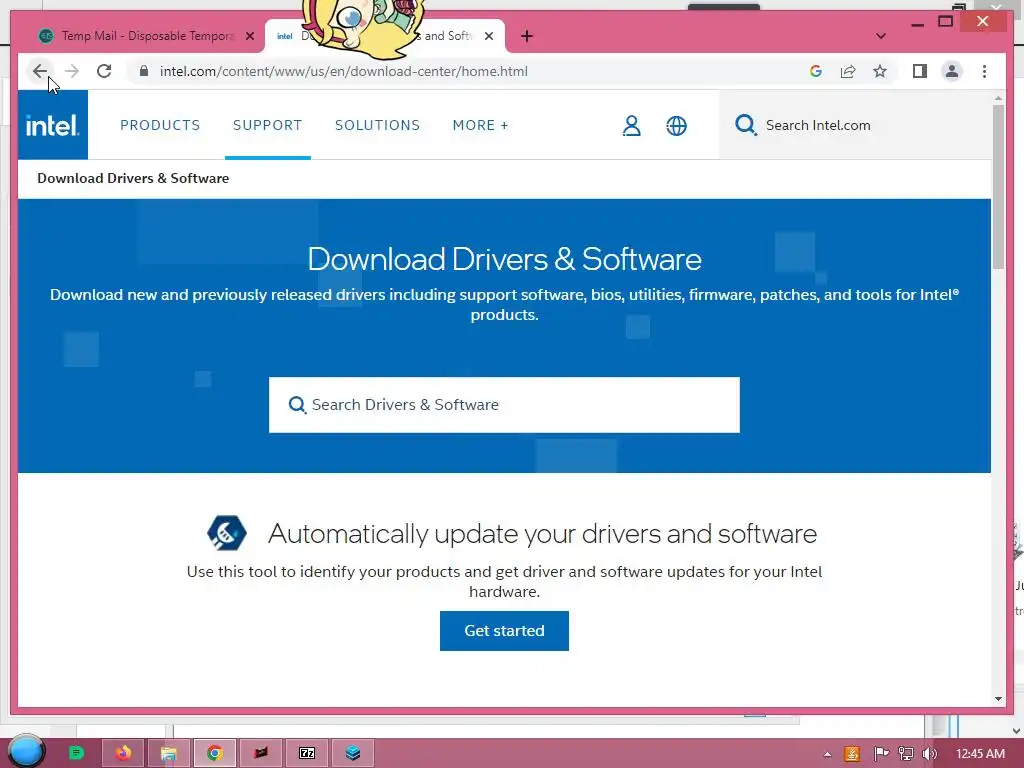1024x768 pixels.
Task: Click network tray icon
Action: (x=906, y=754)
